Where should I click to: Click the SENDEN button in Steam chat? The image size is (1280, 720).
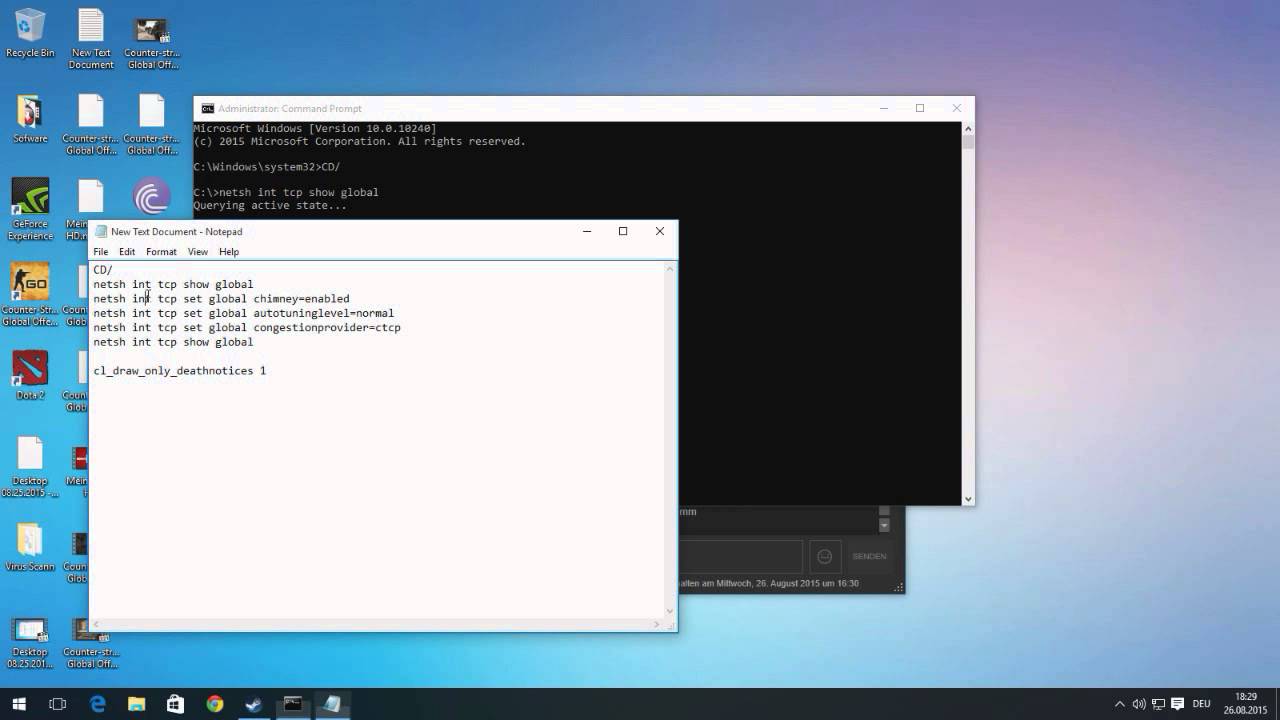point(869,556)
